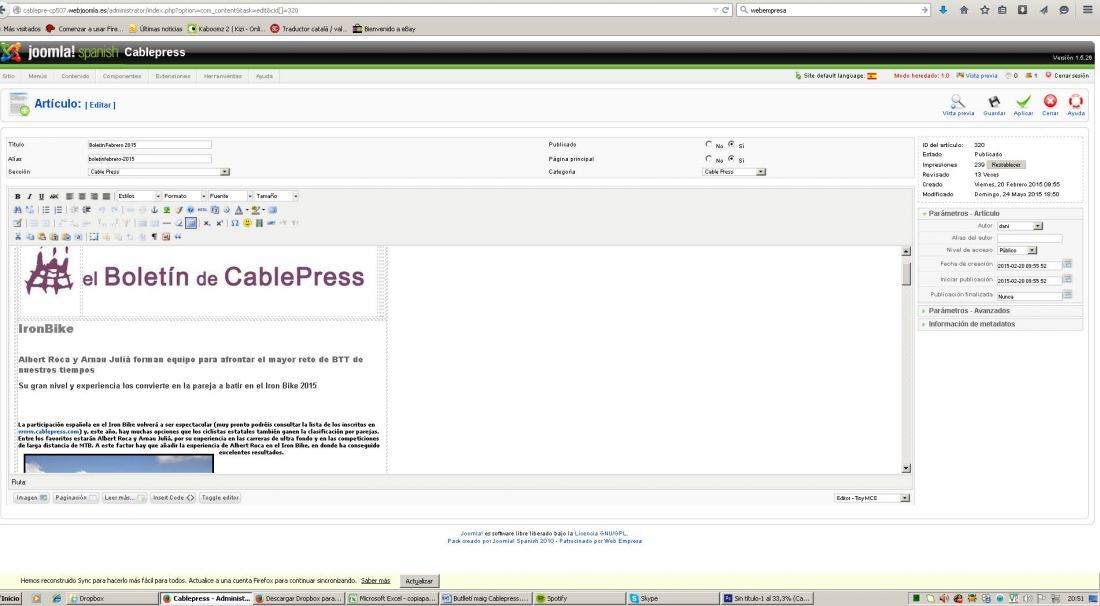The height and width of the screenshot is (606, 1100).
Task: Expand Información de metadatos panel
Action: (1000, 324)
